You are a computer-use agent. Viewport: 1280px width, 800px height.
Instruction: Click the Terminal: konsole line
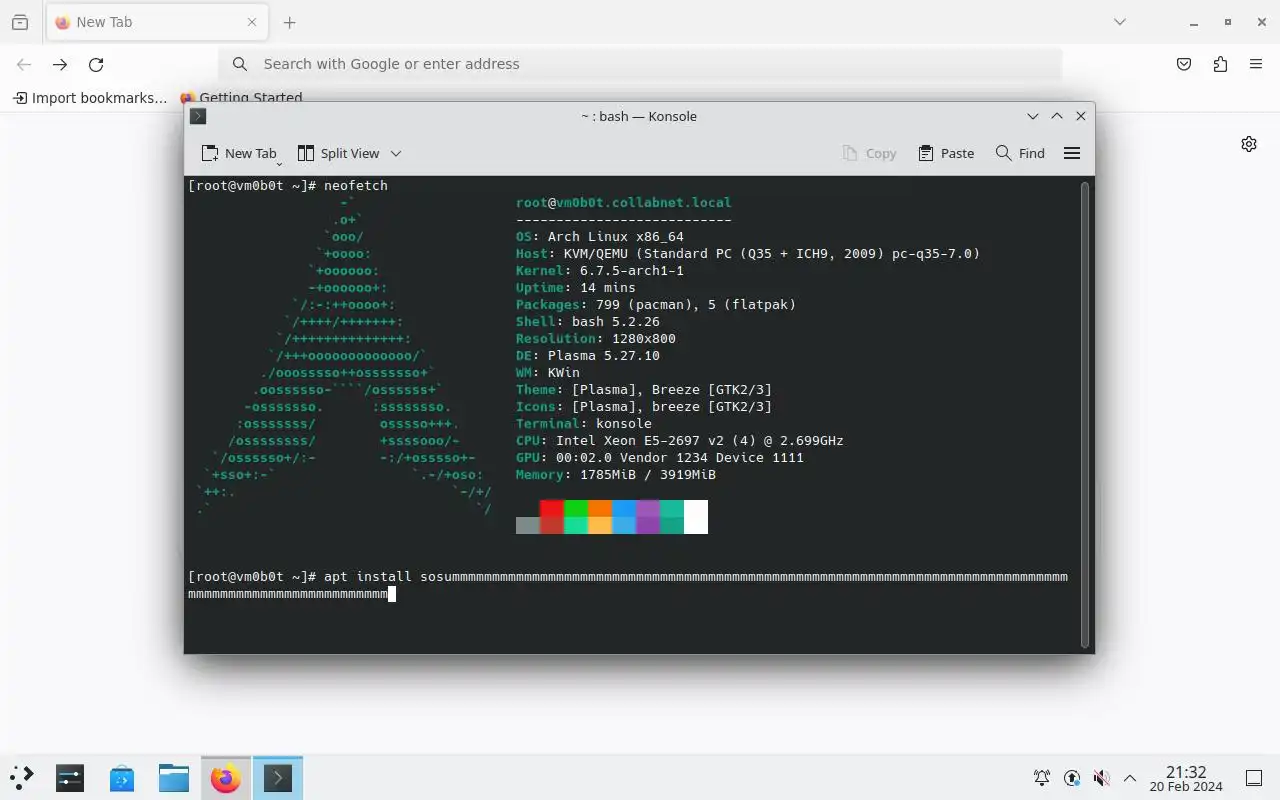click(584, 424)
